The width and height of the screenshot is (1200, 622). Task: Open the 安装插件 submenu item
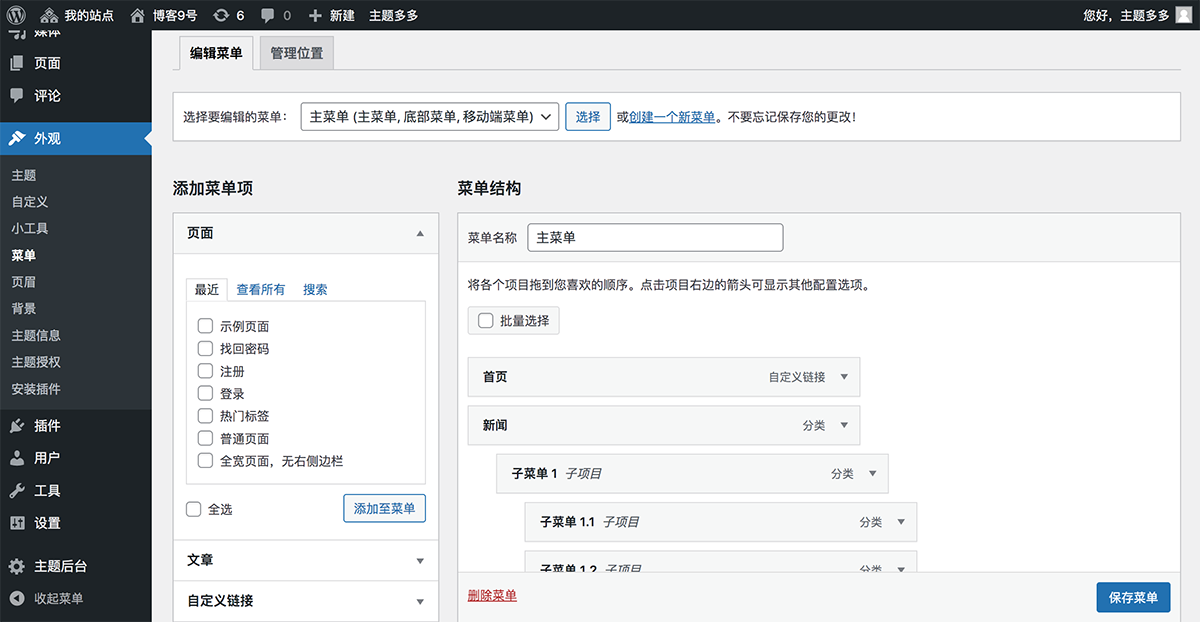click(36, 389)
